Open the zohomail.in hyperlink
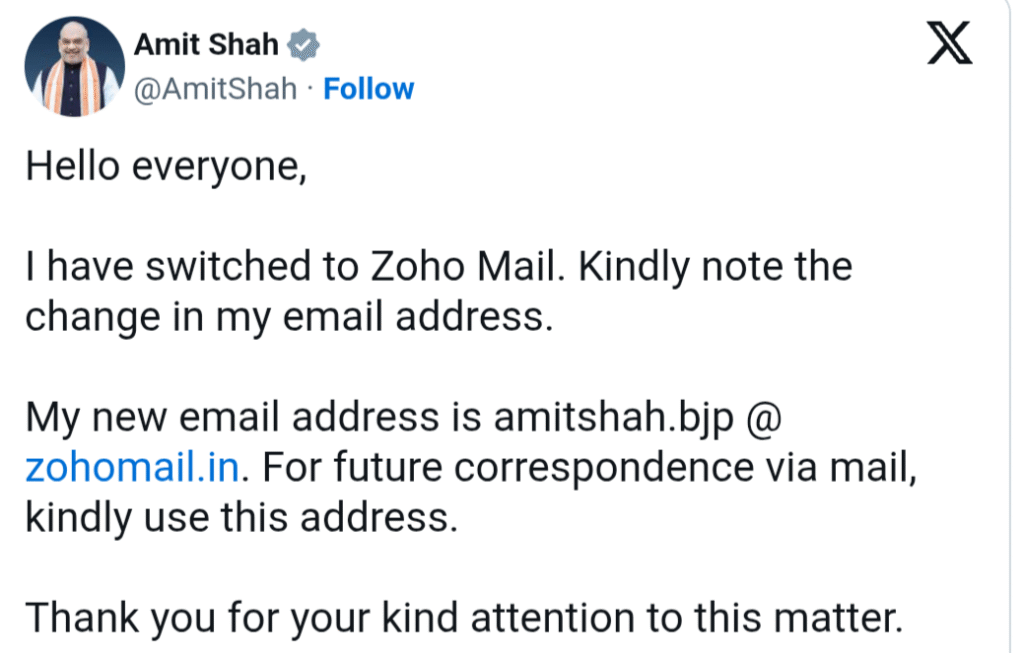Image resolution: width=1024 pixels, height=653 pixels. tap(130, 467)
